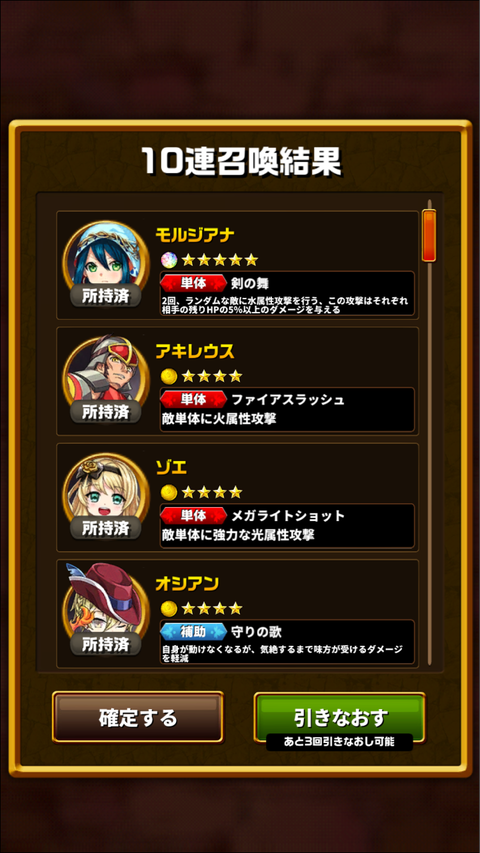The height and width of the screenshot is (853, 480).
Task: Click the orange scrollbar handle on results list
Action: [429, 235]
